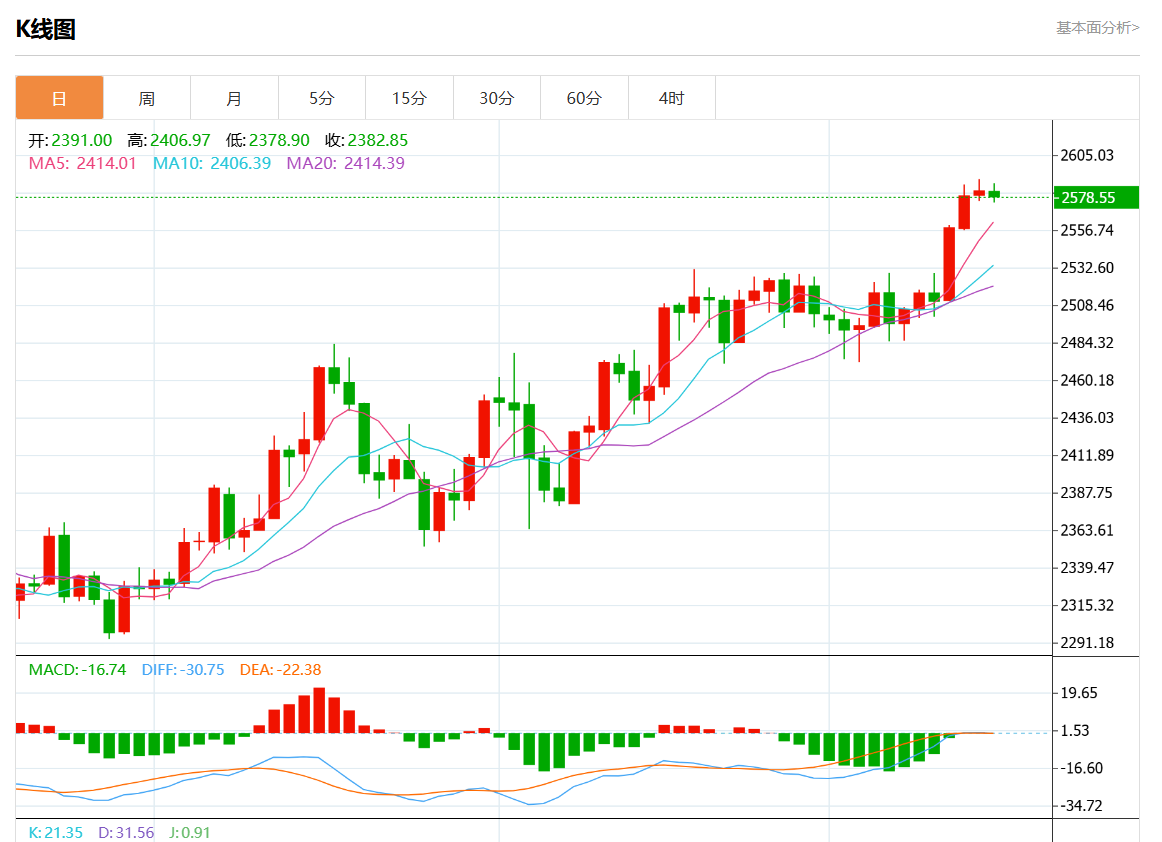Click the KDJ K value label
The image size is (1162, 842).
(x=56, y=832)
